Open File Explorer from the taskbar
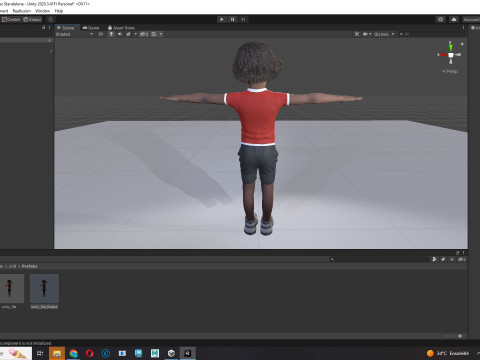 [x=57, y=353]
